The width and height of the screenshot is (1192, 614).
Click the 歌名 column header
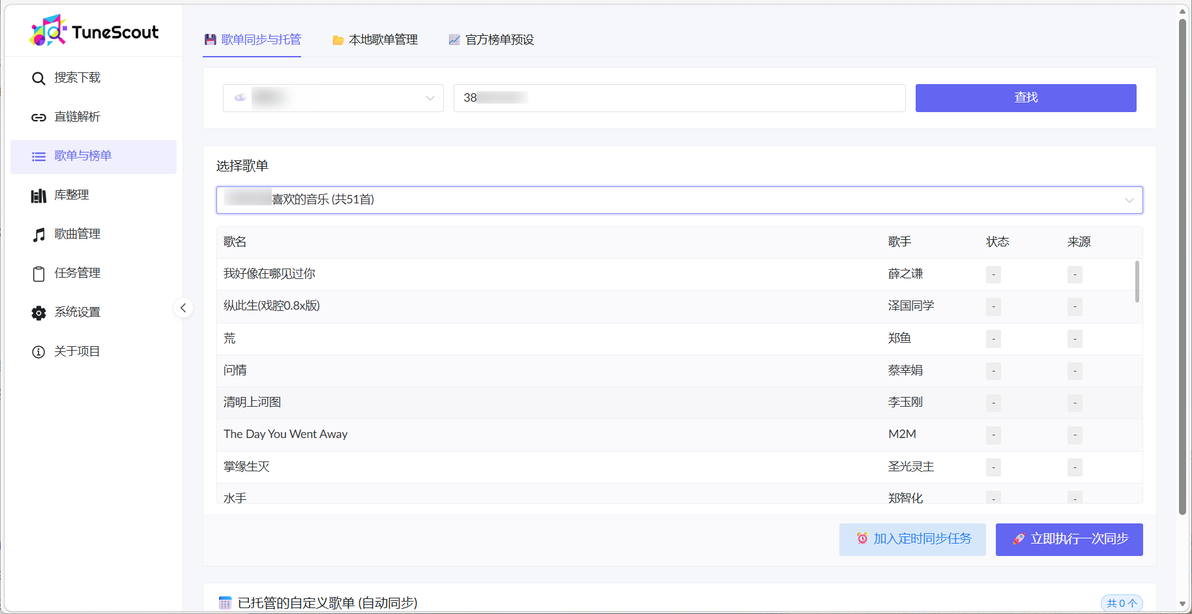235,242
